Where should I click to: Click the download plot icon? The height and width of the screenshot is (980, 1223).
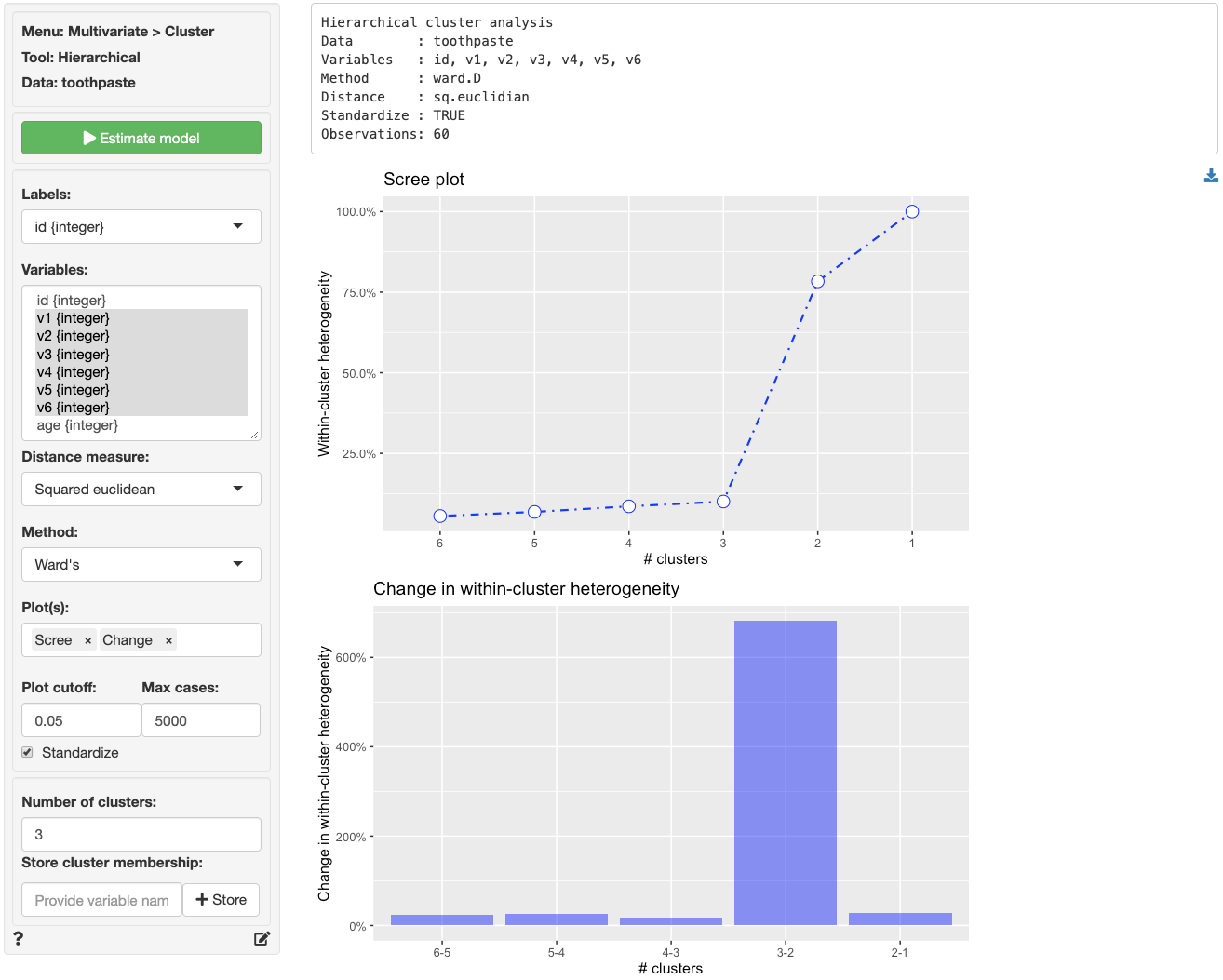[x=1210, y=176]
